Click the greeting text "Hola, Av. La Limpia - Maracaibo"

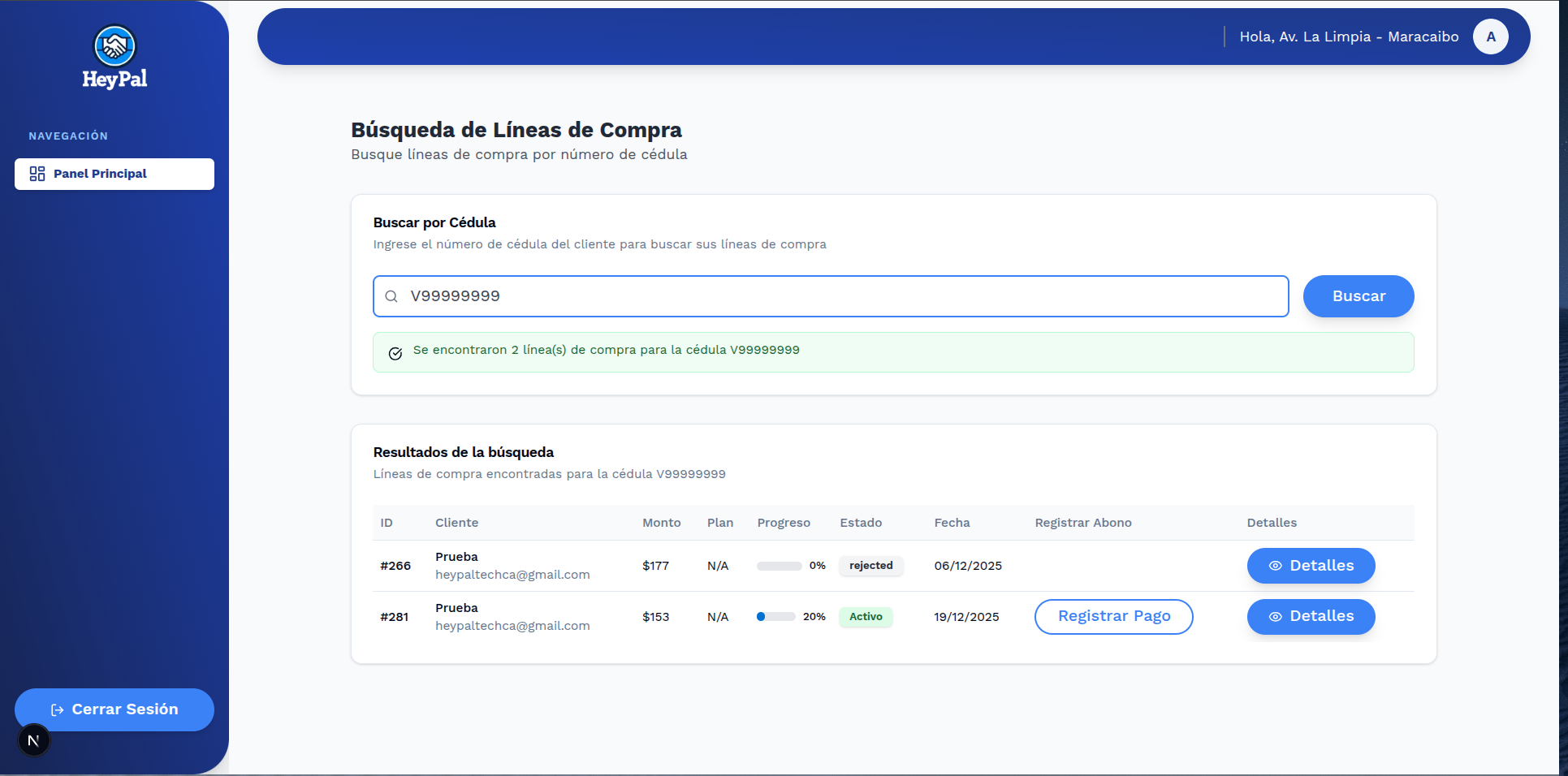pyautogui.click(x=1349, y=37)
